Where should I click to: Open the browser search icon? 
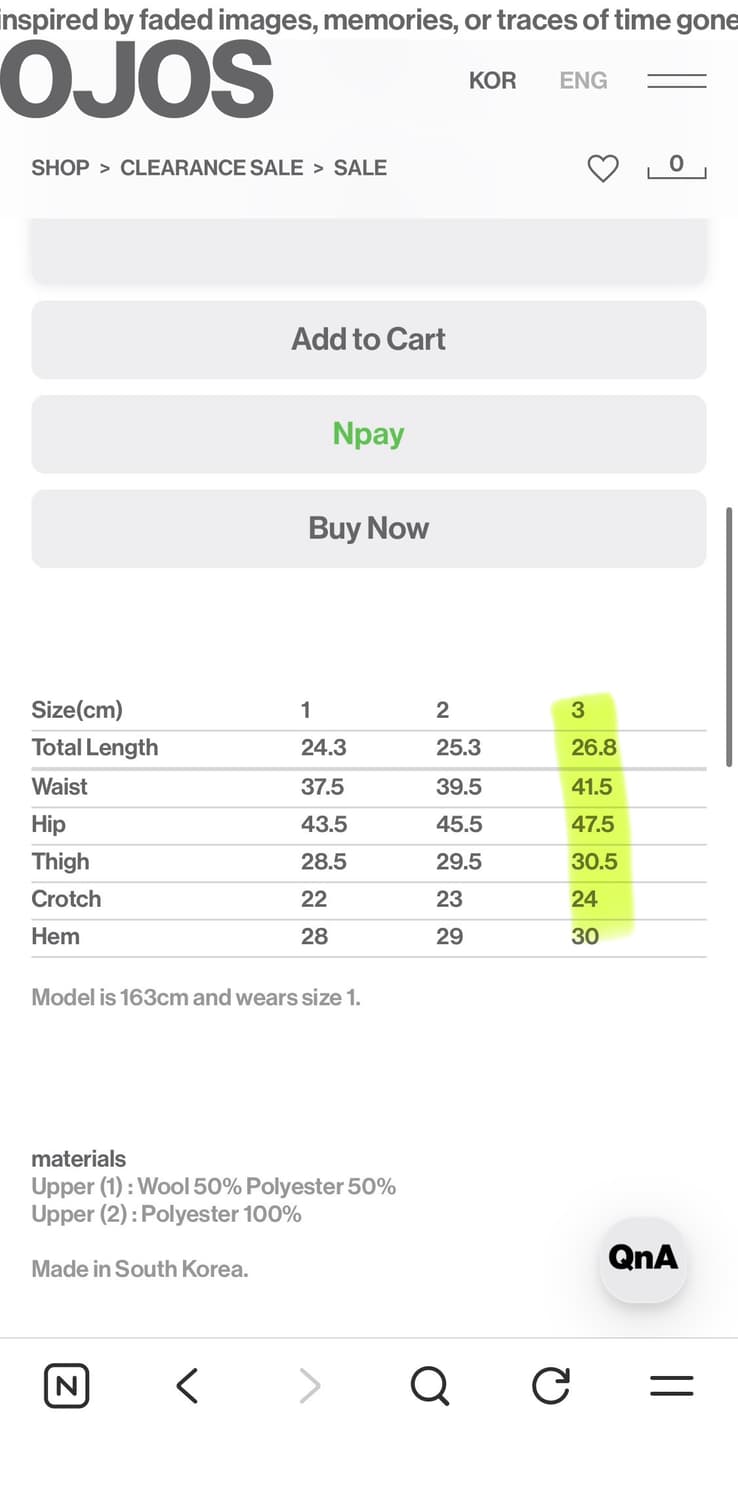pyautogui.click(x=430, y=1386)
